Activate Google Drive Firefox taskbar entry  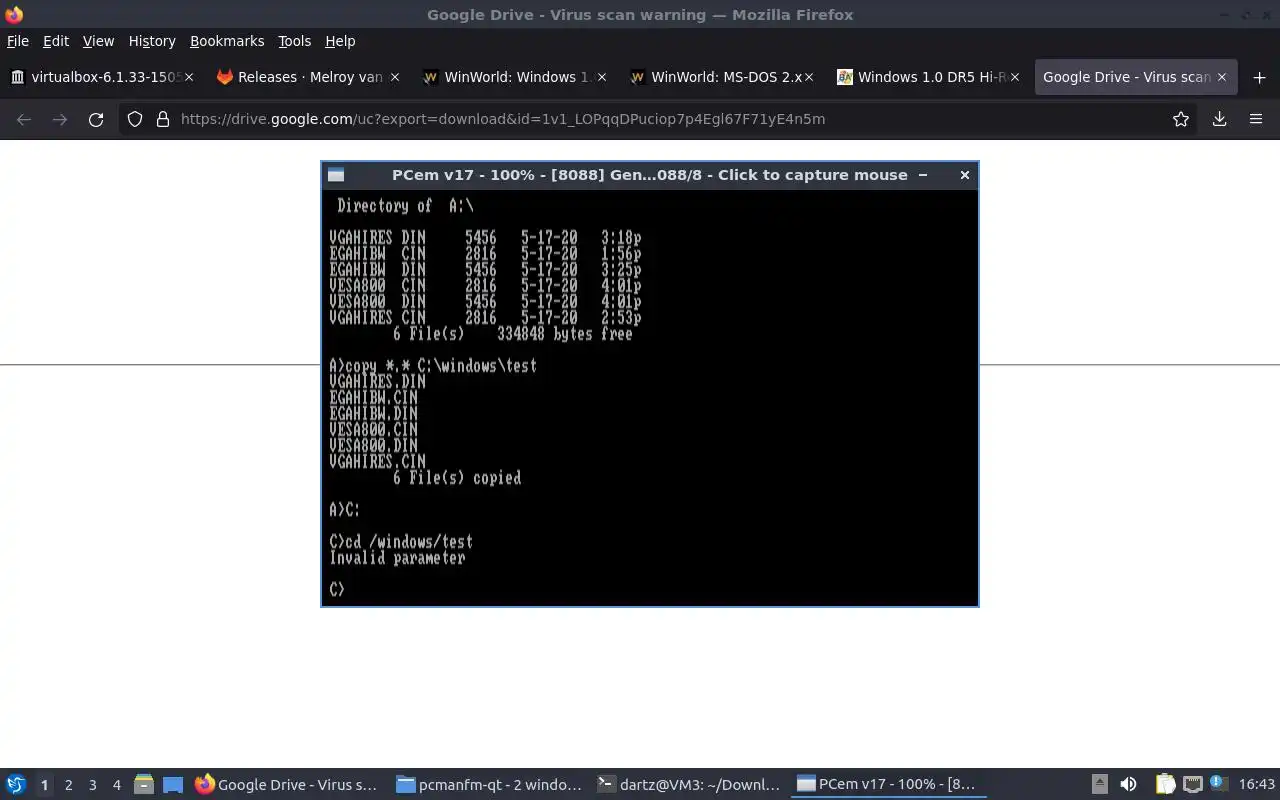coord(287,785)
